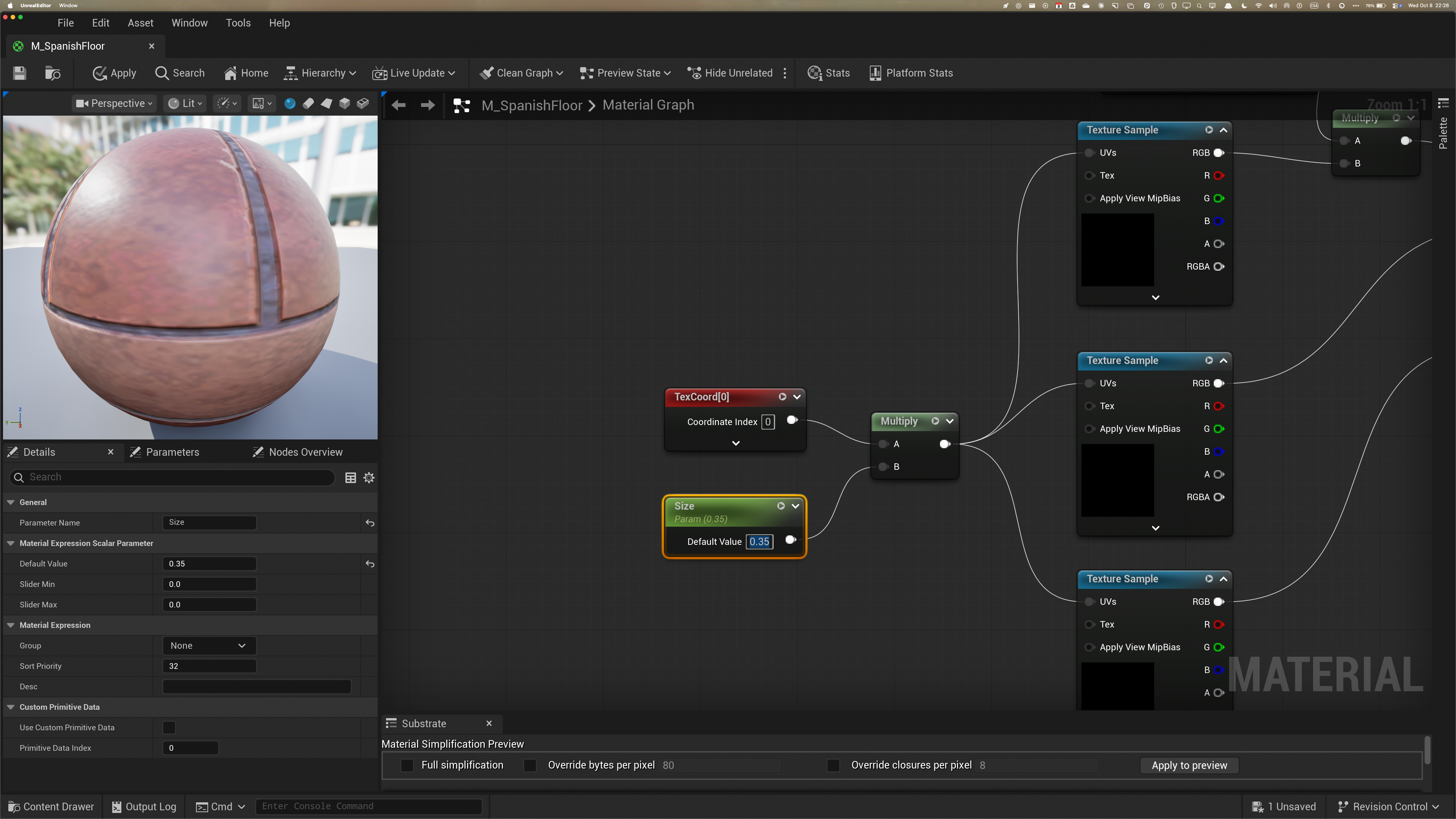Click the Apply to preview button
1456x819 pixels.
[x=1189, y=765]
